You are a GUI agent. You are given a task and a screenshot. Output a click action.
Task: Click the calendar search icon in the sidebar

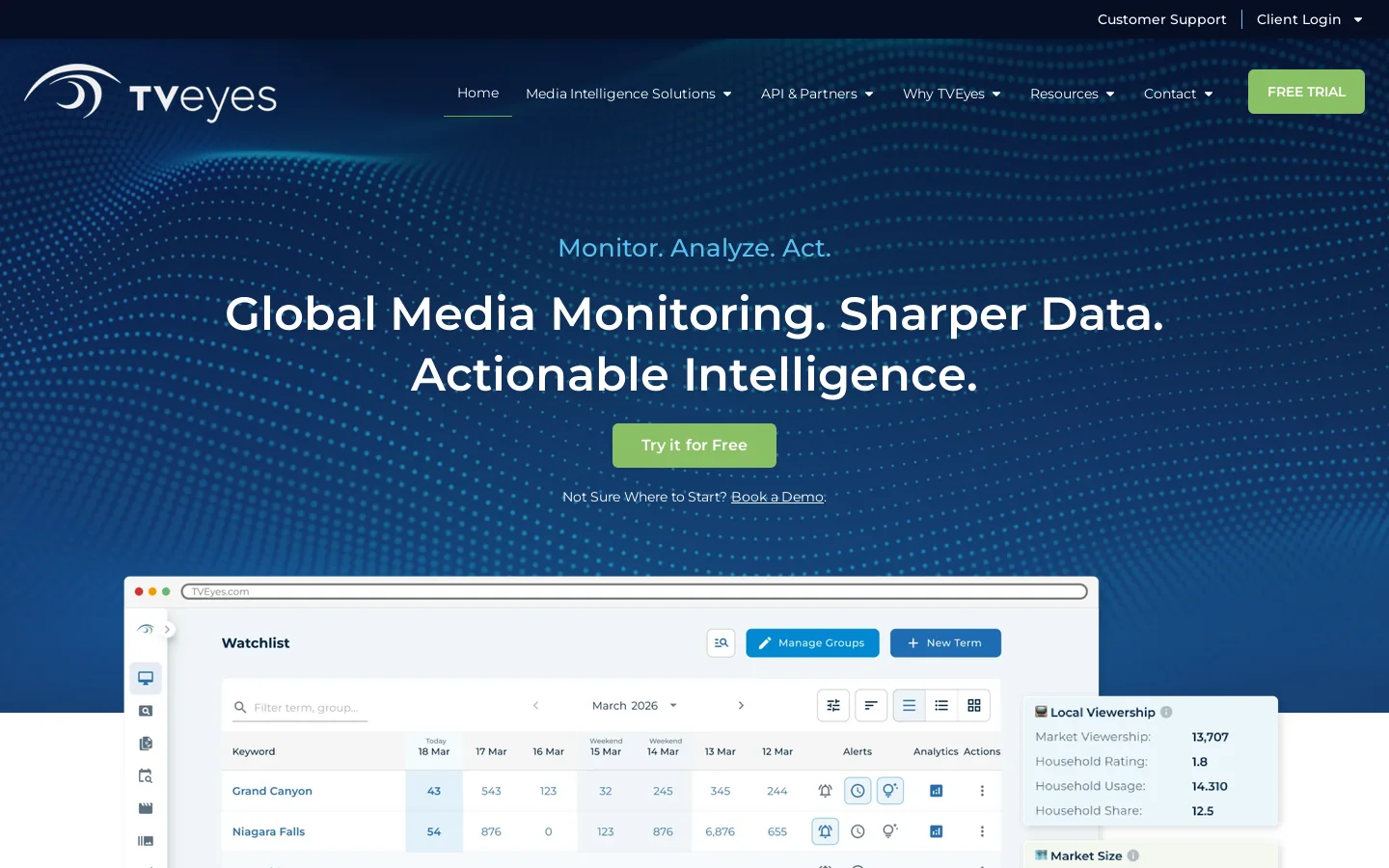coord(146,775)
